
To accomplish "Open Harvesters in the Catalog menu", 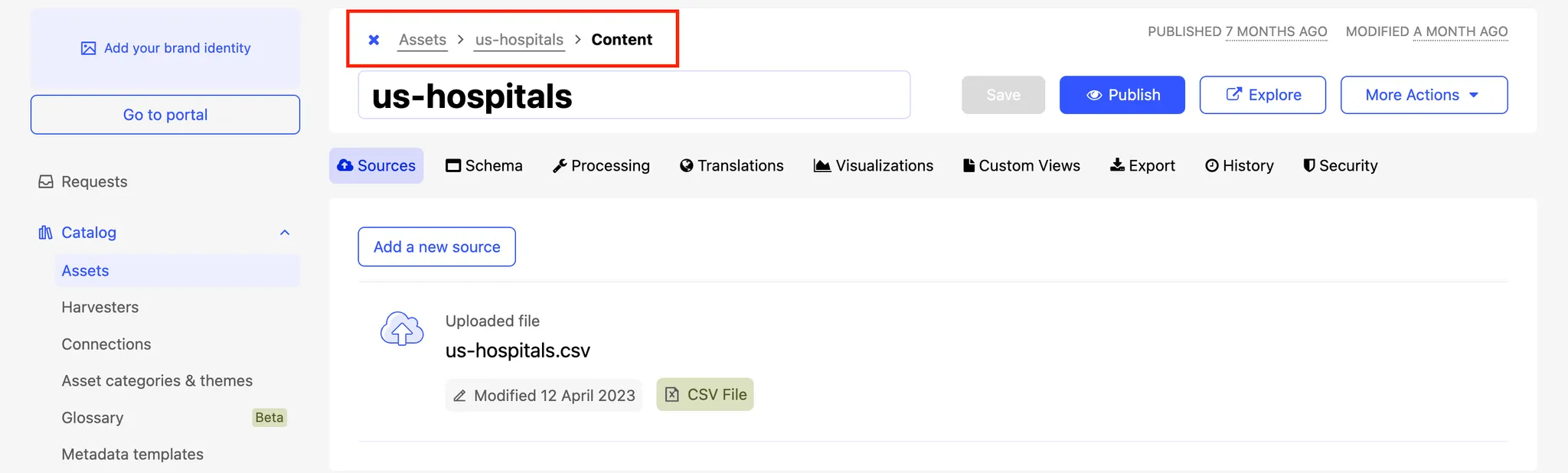I will pos(100,308).
